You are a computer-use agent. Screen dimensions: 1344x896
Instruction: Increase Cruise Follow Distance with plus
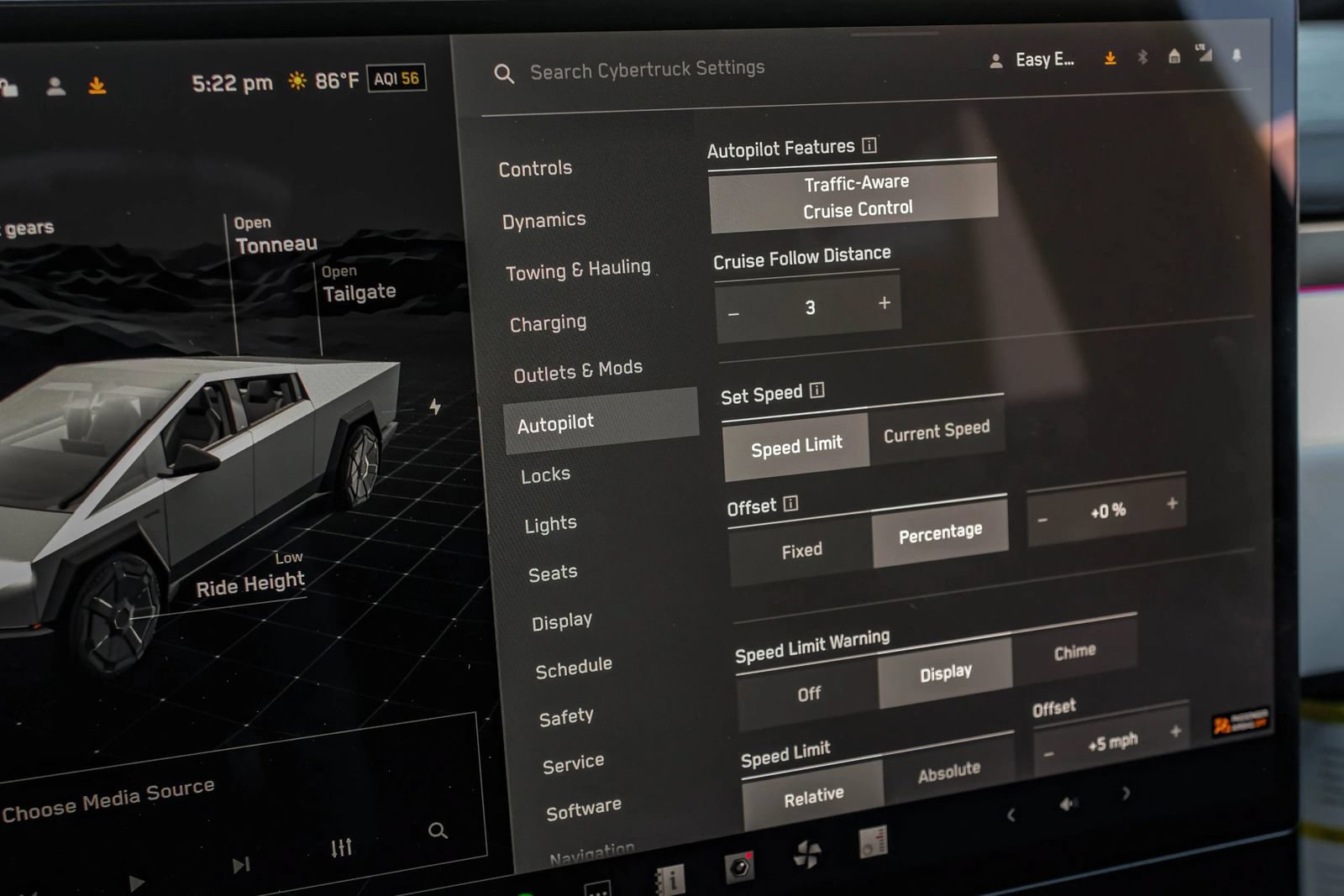884,303
